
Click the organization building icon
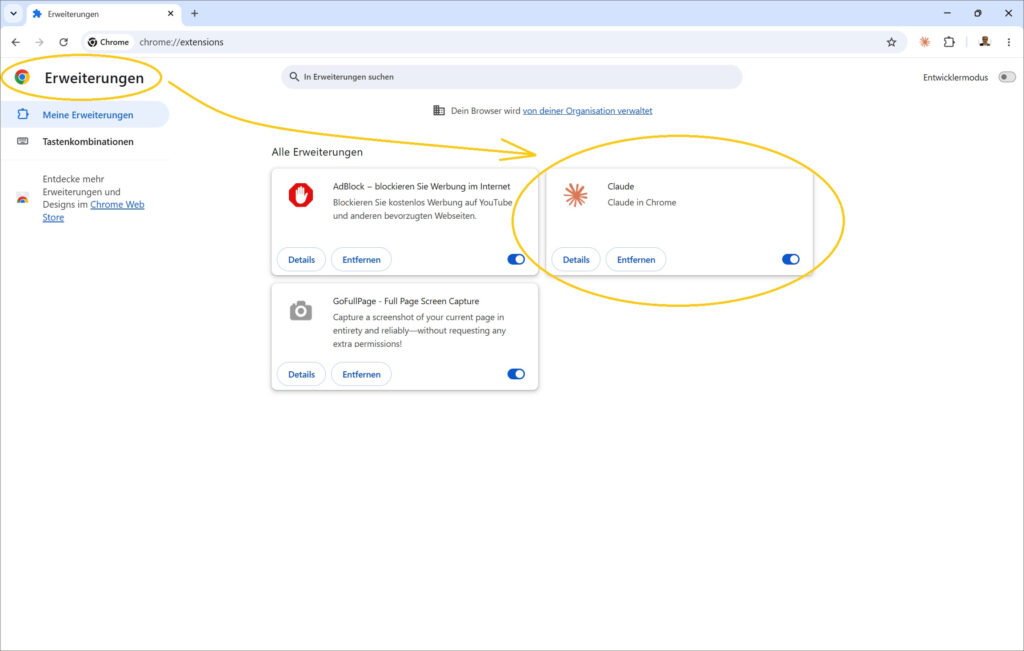pos(439,110)
